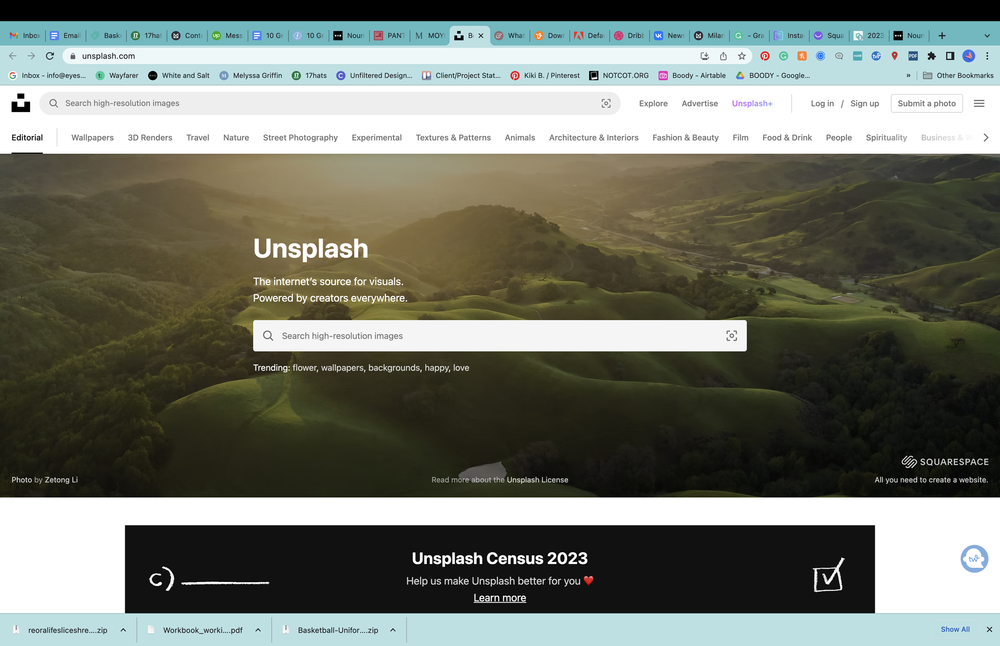Open Textures & Patterns category
The height and width of the screenshot is (646, 1000).
(x=453, y=137)
